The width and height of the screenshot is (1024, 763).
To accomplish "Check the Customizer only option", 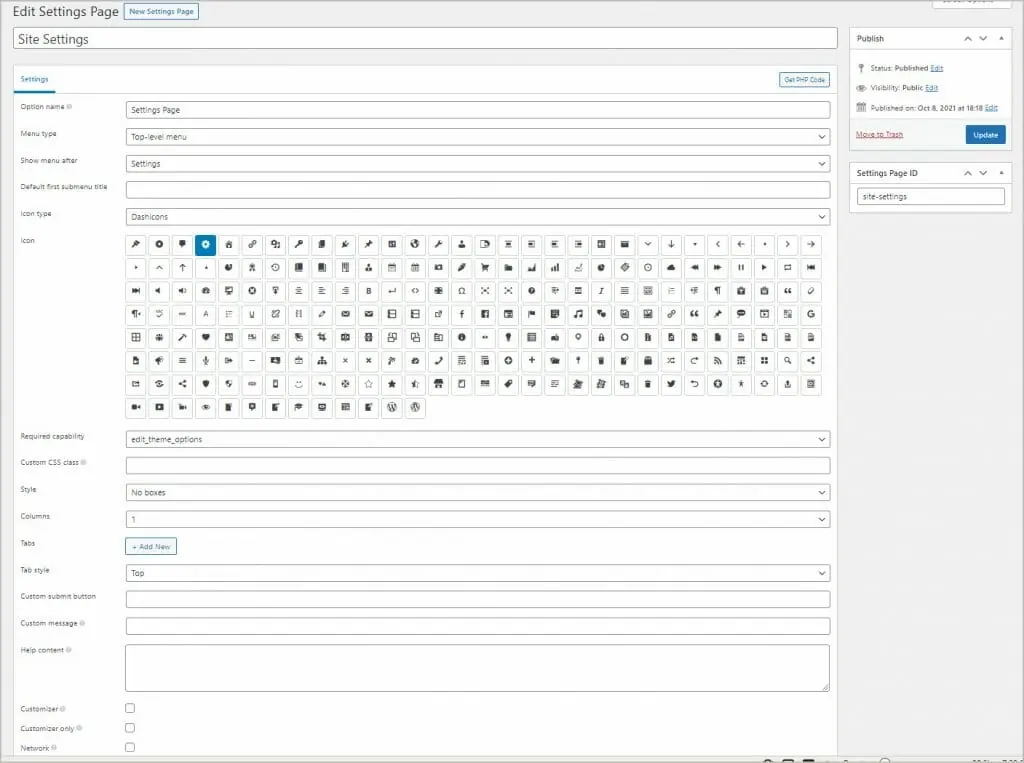I will pos(130,727).
